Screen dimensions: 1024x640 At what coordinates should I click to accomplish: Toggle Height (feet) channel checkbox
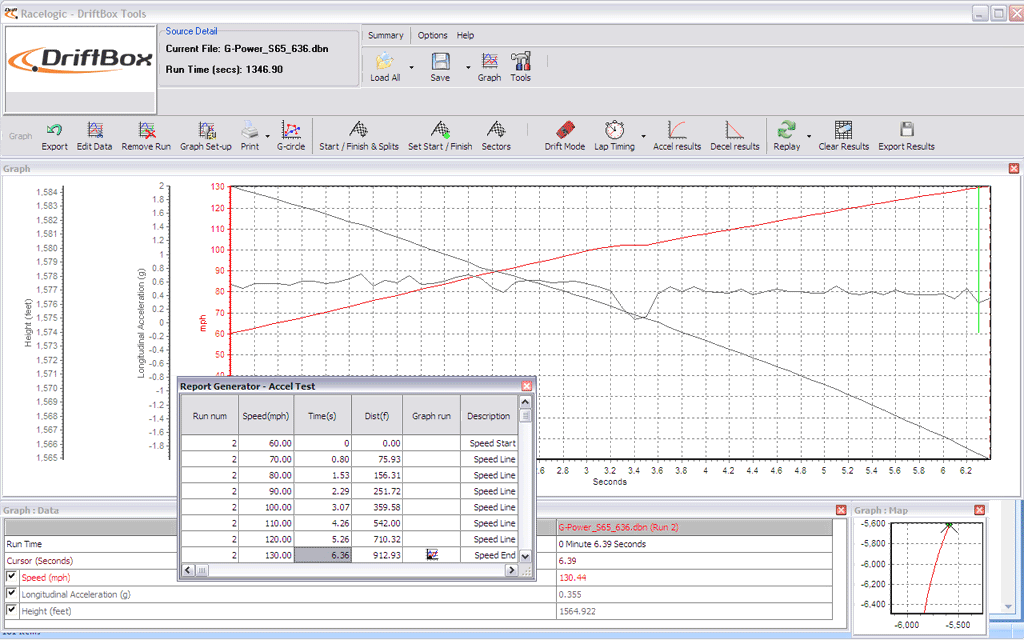11,610
